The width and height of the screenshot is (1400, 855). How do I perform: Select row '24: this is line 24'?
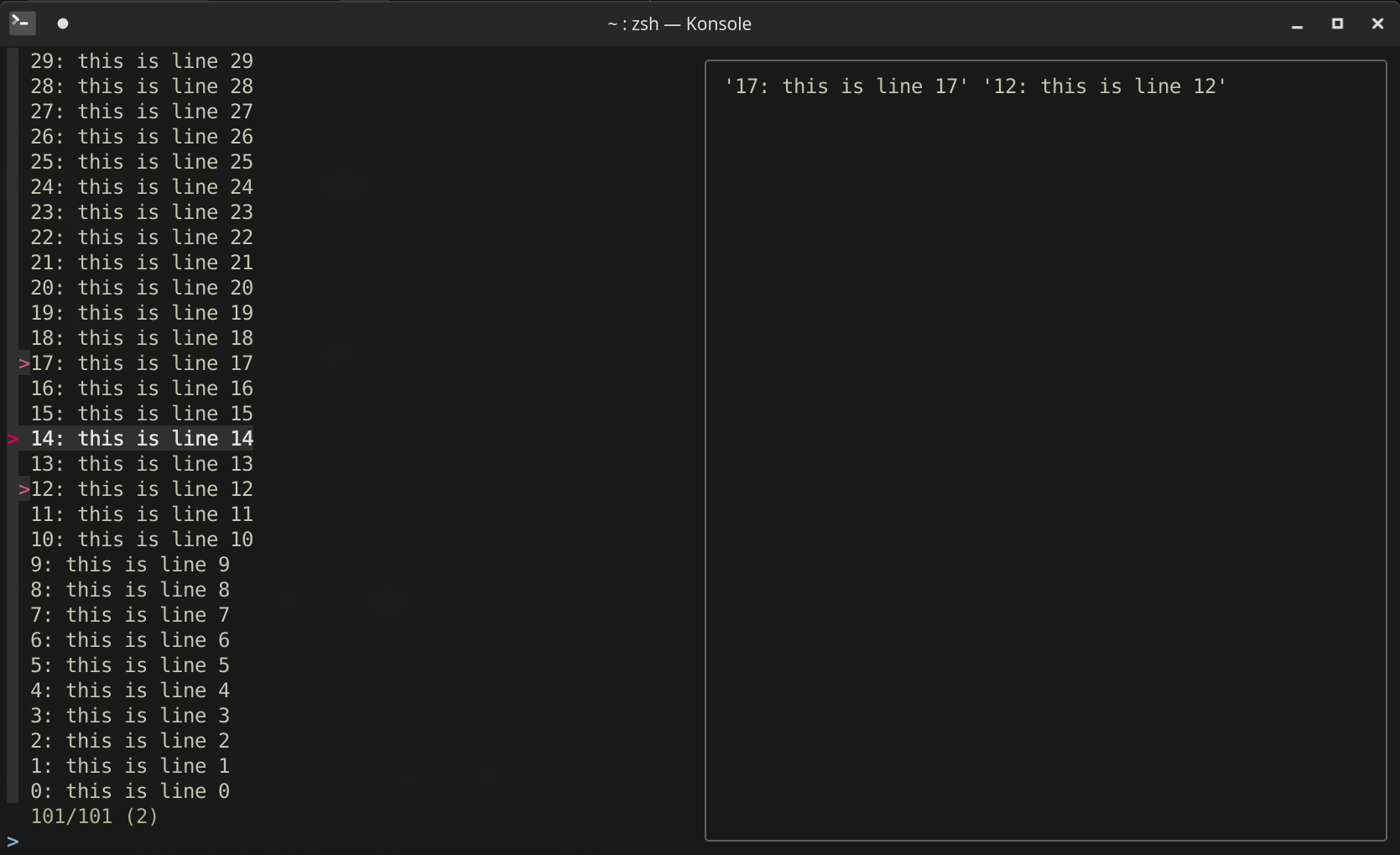click(x=142, y=187)
